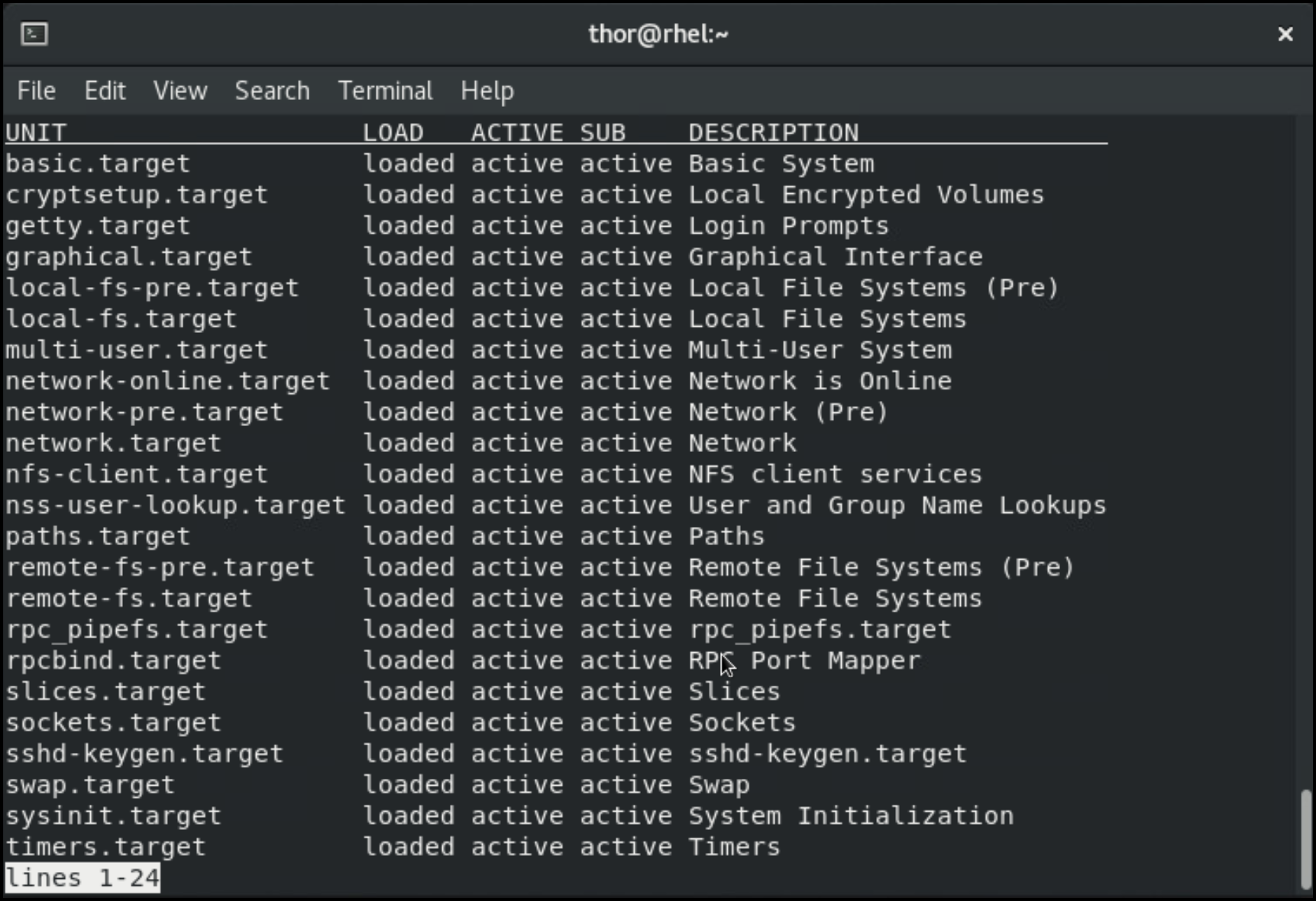Click the 'lines 1-24' pager status
The height and width of the screenshot is (901, 1316).
(82, 878)
